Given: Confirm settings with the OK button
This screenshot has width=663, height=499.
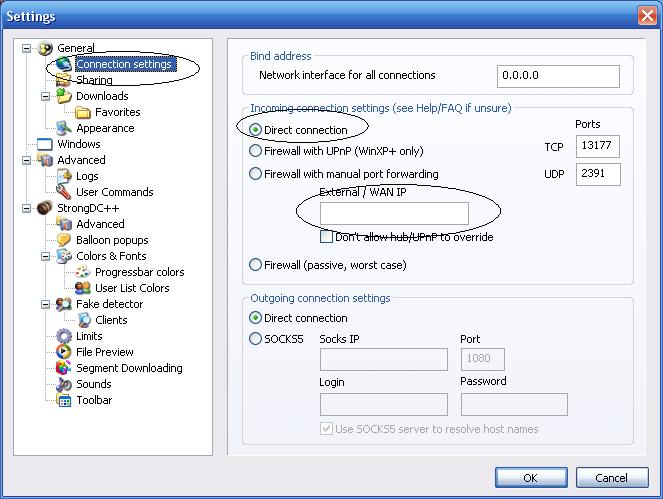Looking at the screenshot, I should [x=531, y=478].
